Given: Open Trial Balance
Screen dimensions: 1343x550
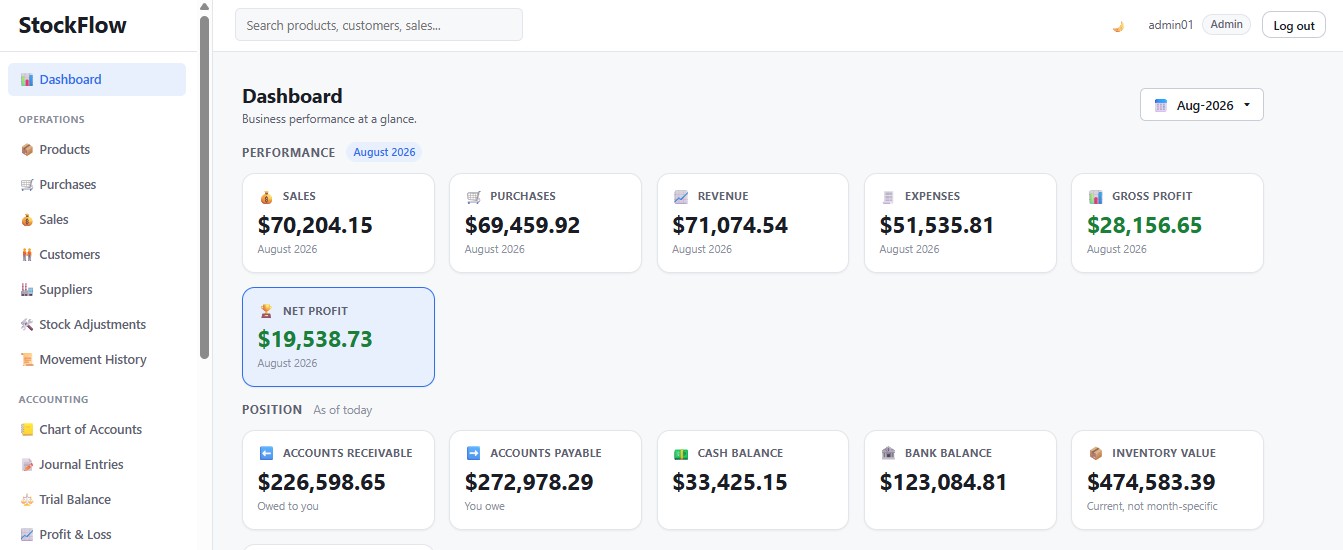Looking at the screenshot, I should [x=97, y=500].
